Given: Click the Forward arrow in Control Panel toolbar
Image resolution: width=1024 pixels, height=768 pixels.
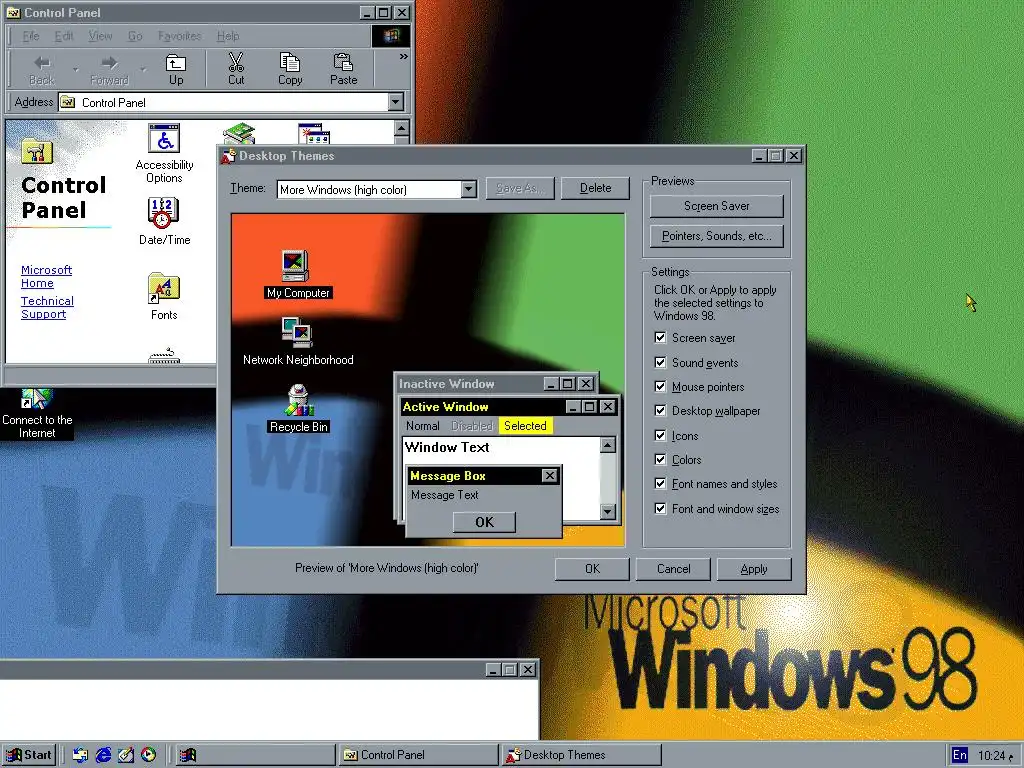Looking at the screenshot, I should point(109,69).
